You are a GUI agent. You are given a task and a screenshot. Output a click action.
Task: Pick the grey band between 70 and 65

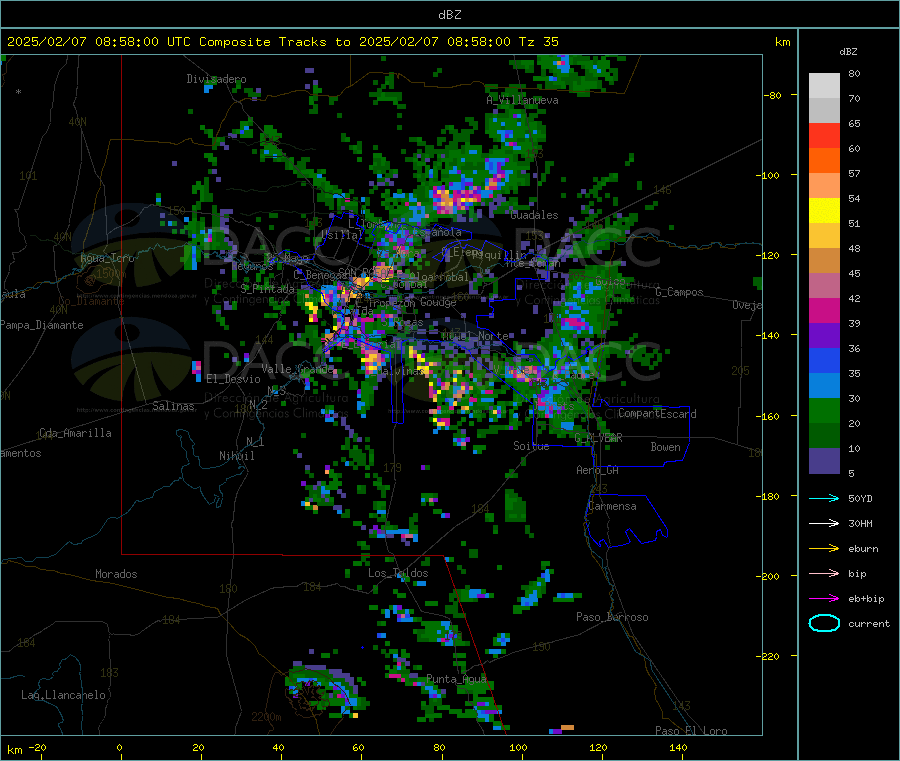(x=824, y=111)
